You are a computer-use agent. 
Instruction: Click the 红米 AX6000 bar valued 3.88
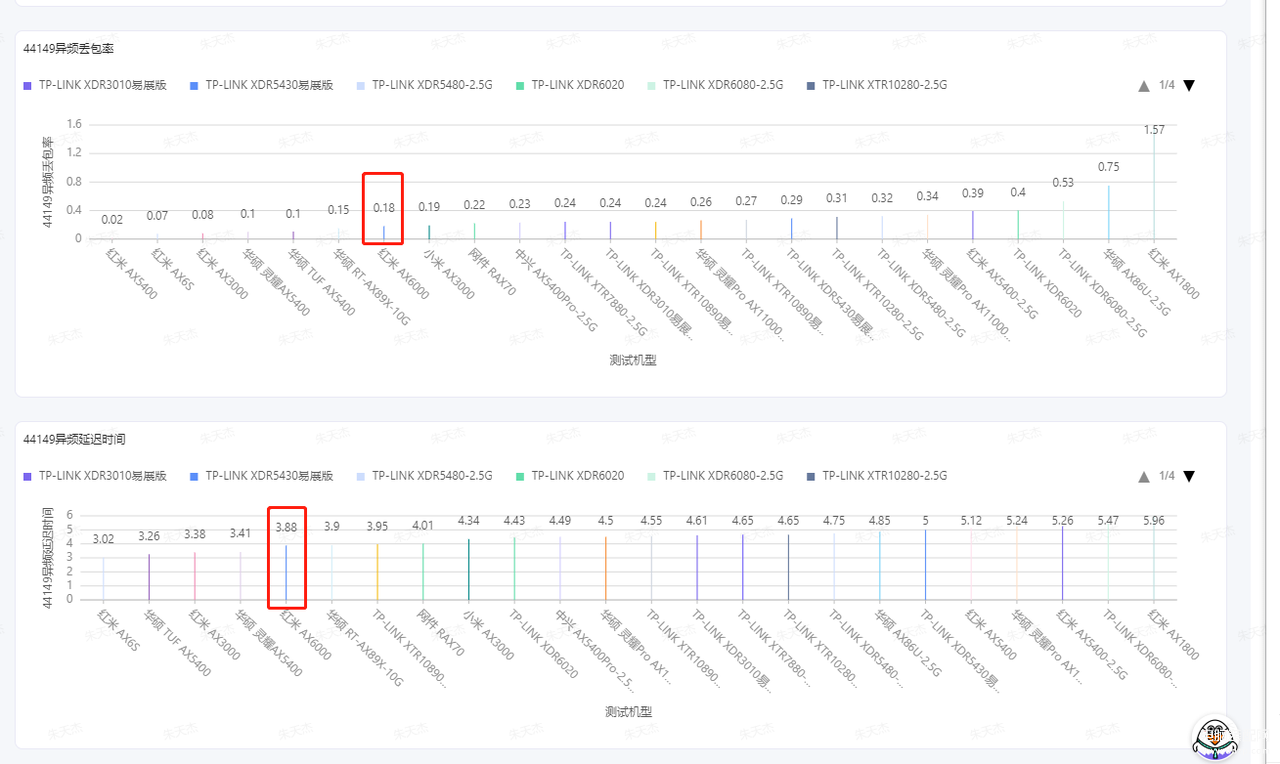(x=286, y=572)
